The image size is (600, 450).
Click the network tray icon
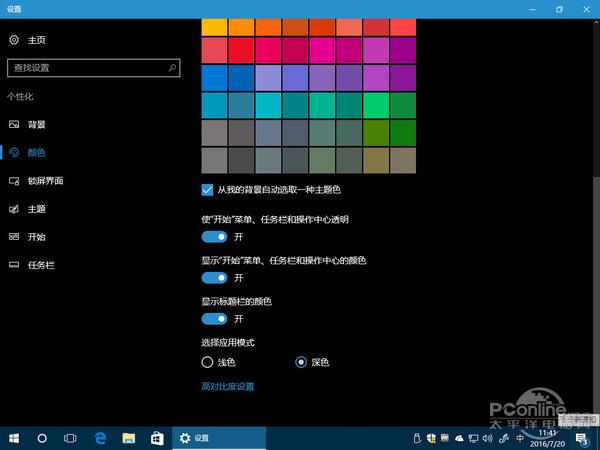click(x=473, y=438)
